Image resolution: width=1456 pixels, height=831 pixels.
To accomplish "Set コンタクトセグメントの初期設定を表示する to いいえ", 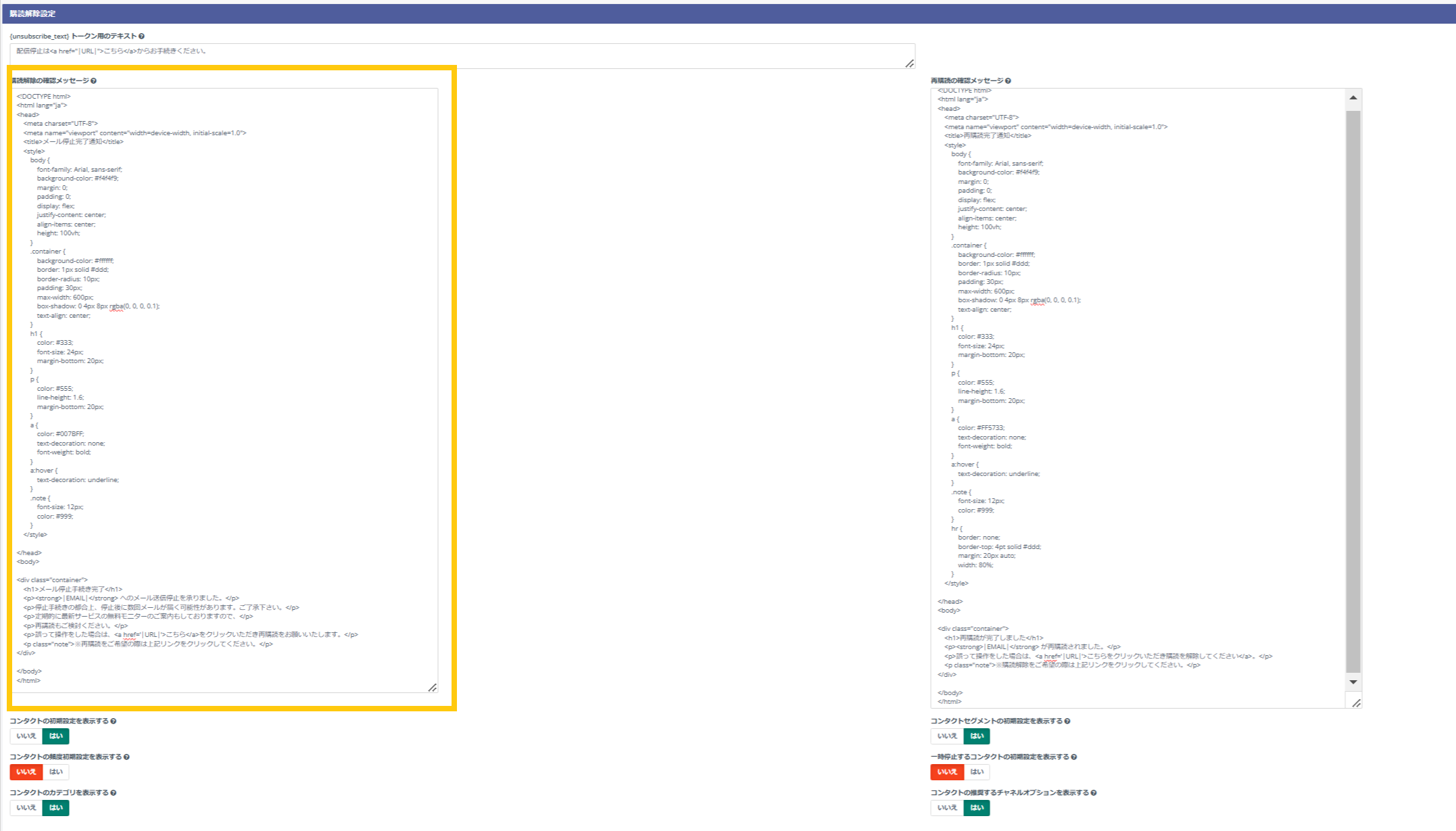I will click(947, 736).
